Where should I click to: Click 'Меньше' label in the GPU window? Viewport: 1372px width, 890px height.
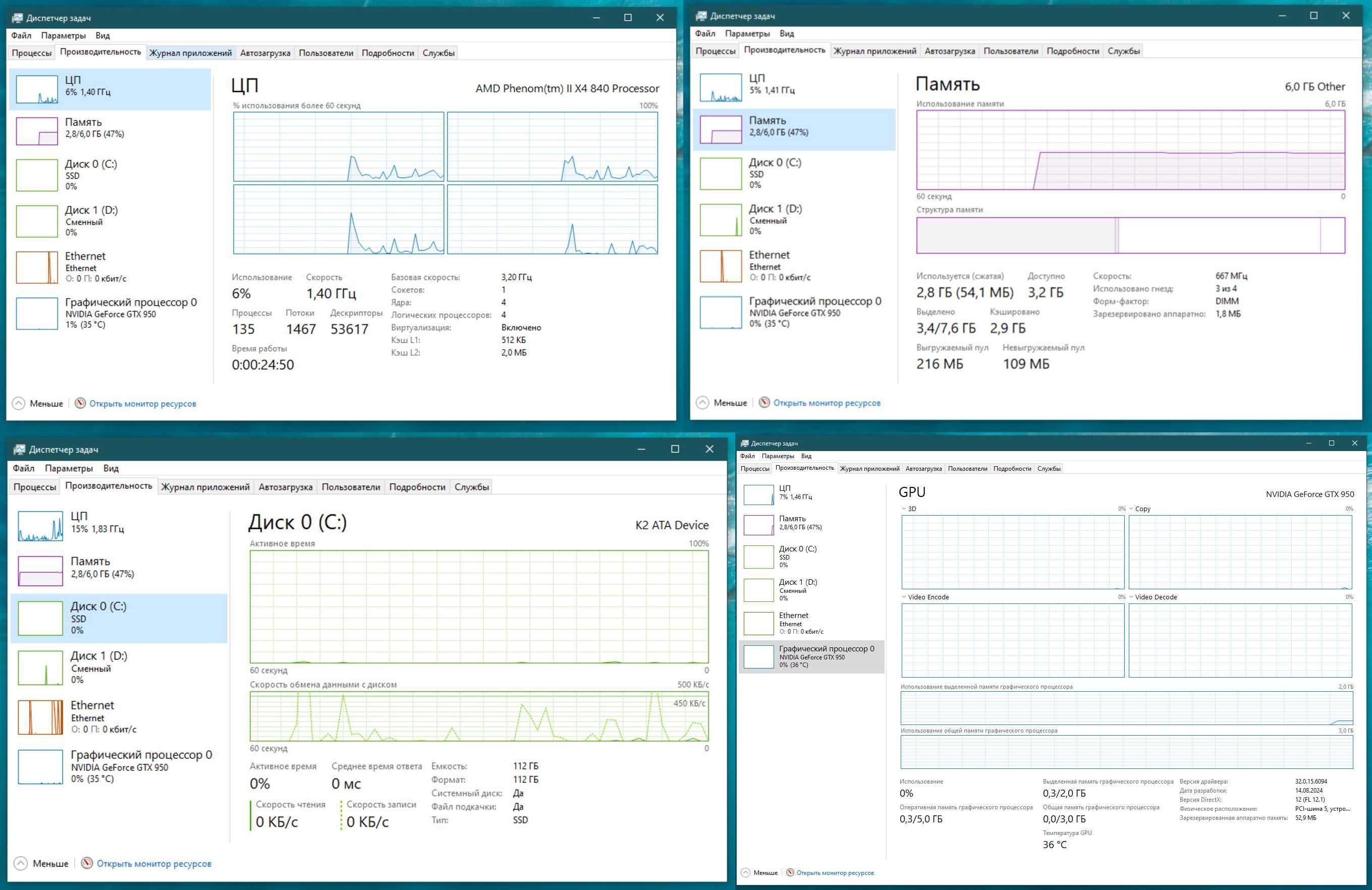[x=765, y=873]
